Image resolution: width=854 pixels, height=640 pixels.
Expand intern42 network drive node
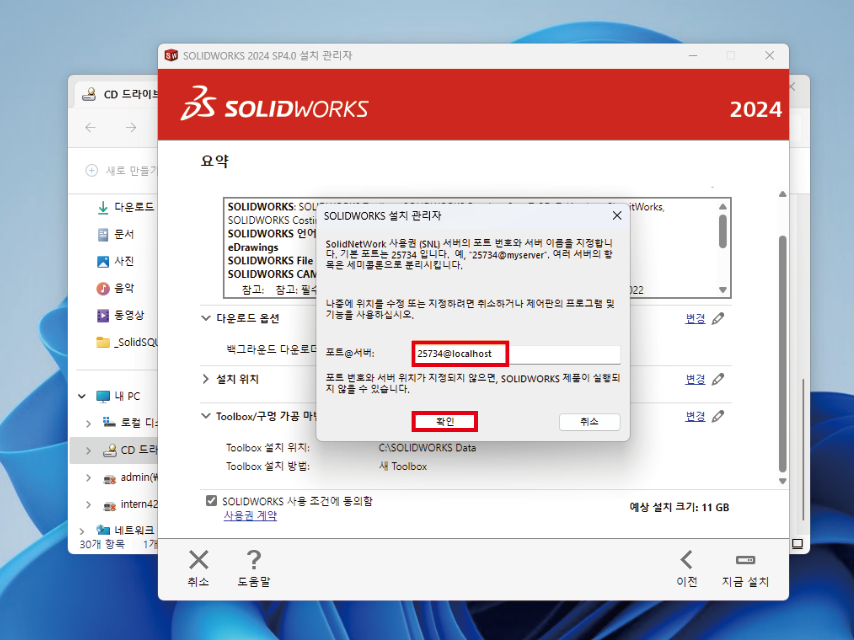point(88,505)
